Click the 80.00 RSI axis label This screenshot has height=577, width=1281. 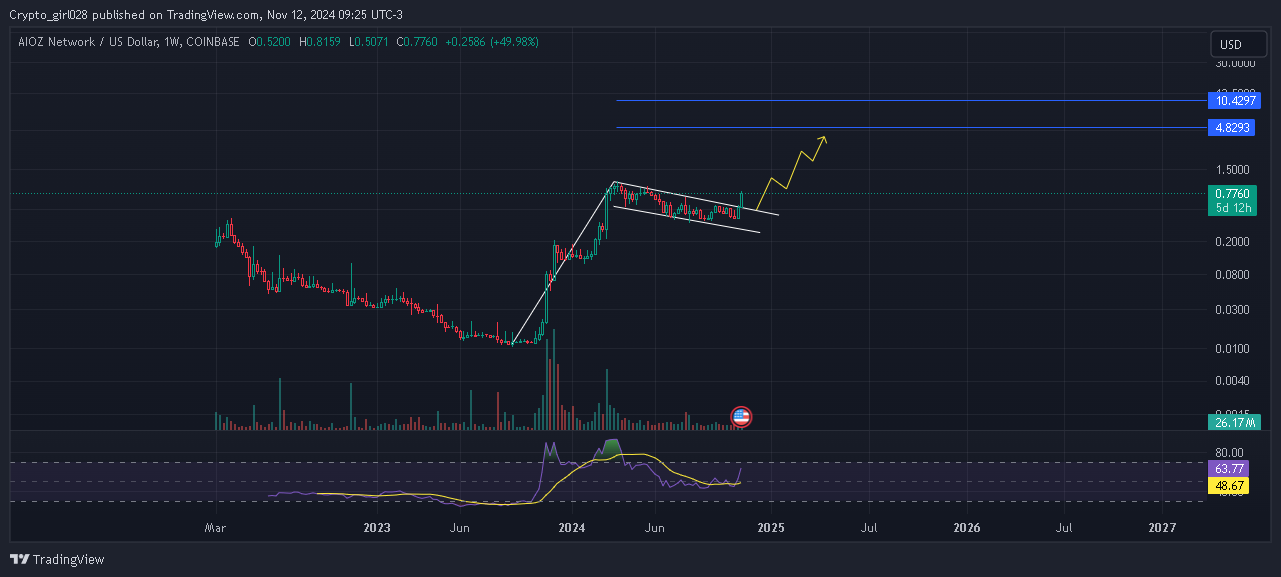tap(1230, 452)
